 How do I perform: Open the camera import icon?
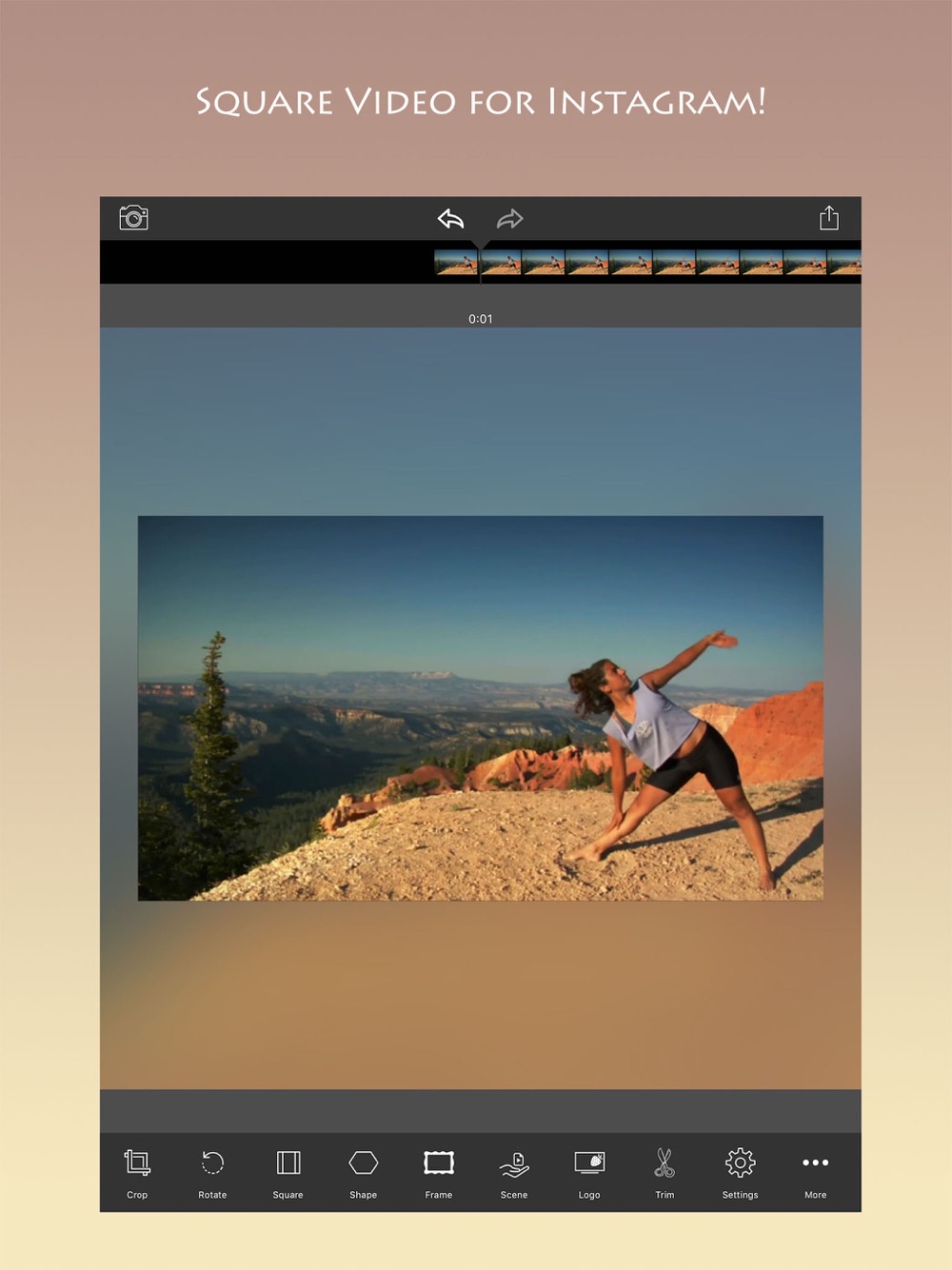pos(133,218)
